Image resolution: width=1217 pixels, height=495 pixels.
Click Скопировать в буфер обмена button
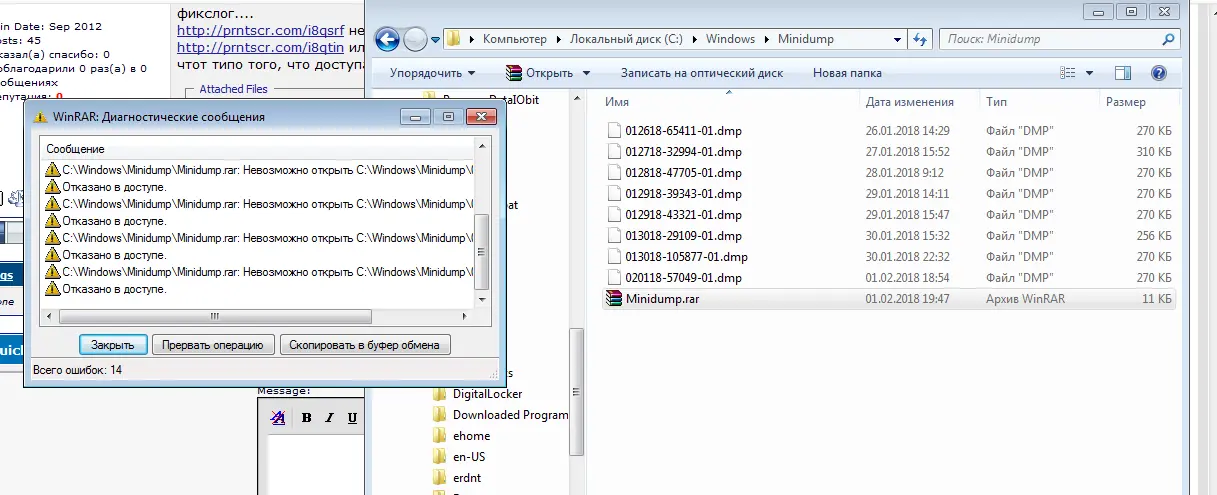366,344
